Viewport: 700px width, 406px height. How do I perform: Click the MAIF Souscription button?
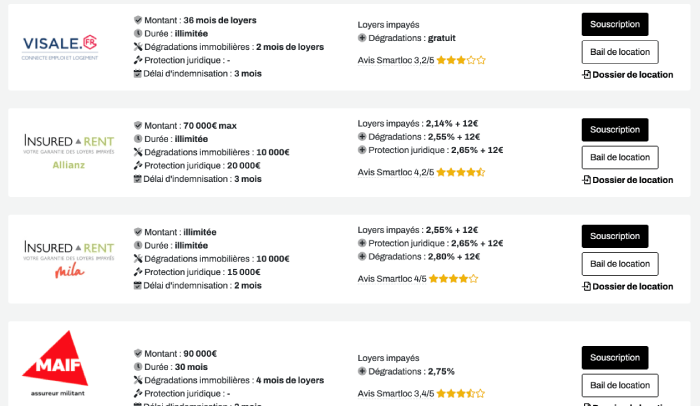[615, 357]
